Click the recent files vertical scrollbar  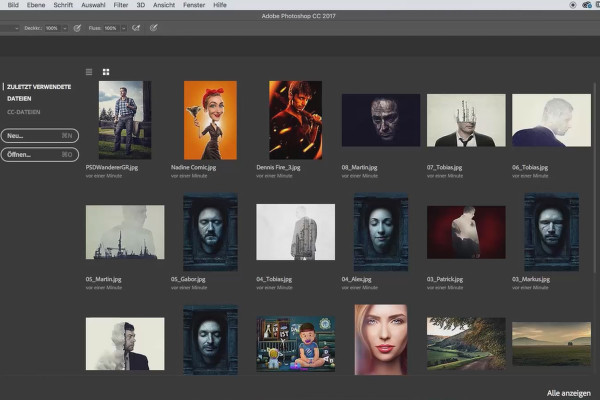pyautogui.click(x=594, y=178)
